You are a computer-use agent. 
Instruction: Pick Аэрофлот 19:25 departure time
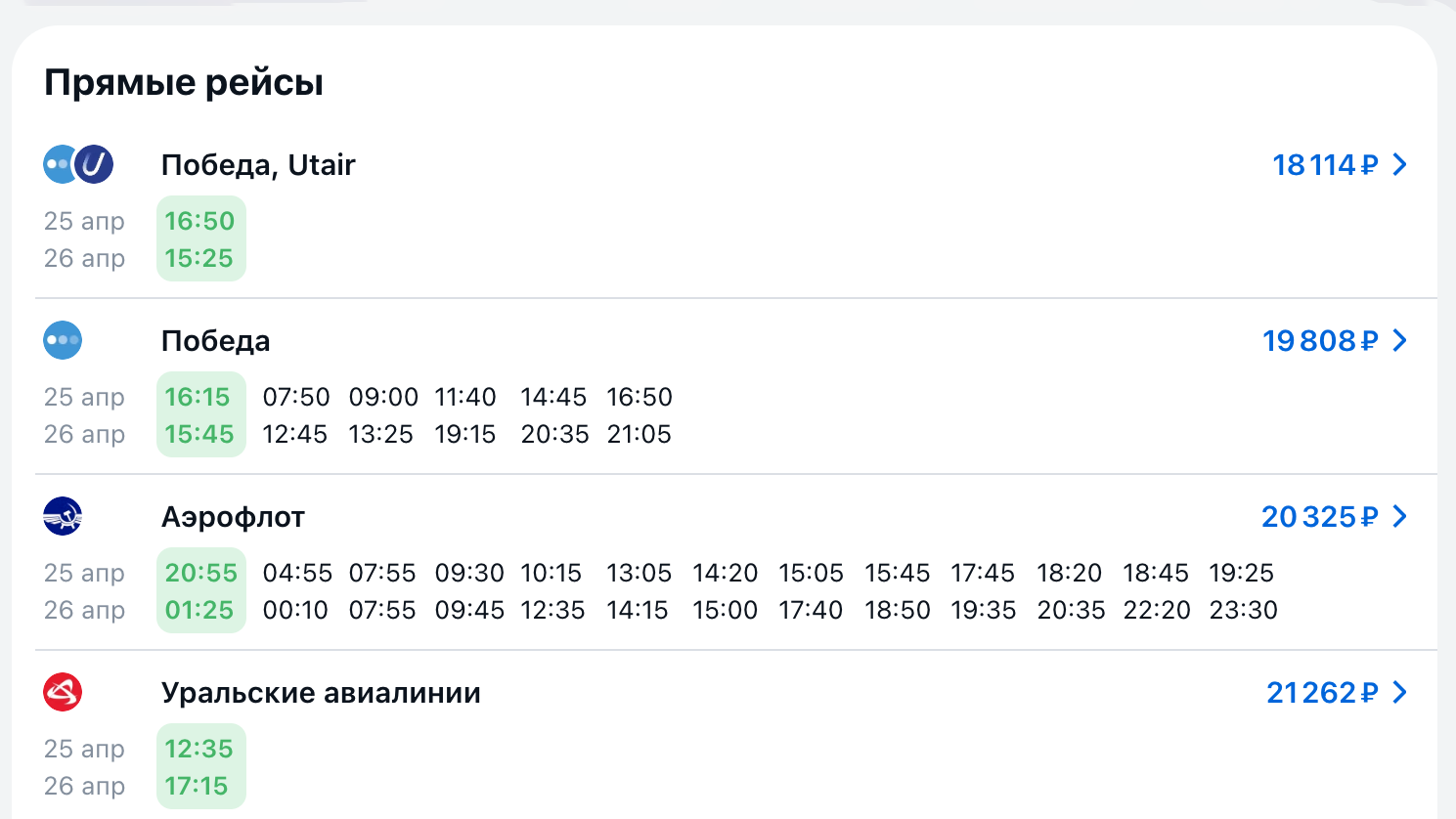[1242, 573]
